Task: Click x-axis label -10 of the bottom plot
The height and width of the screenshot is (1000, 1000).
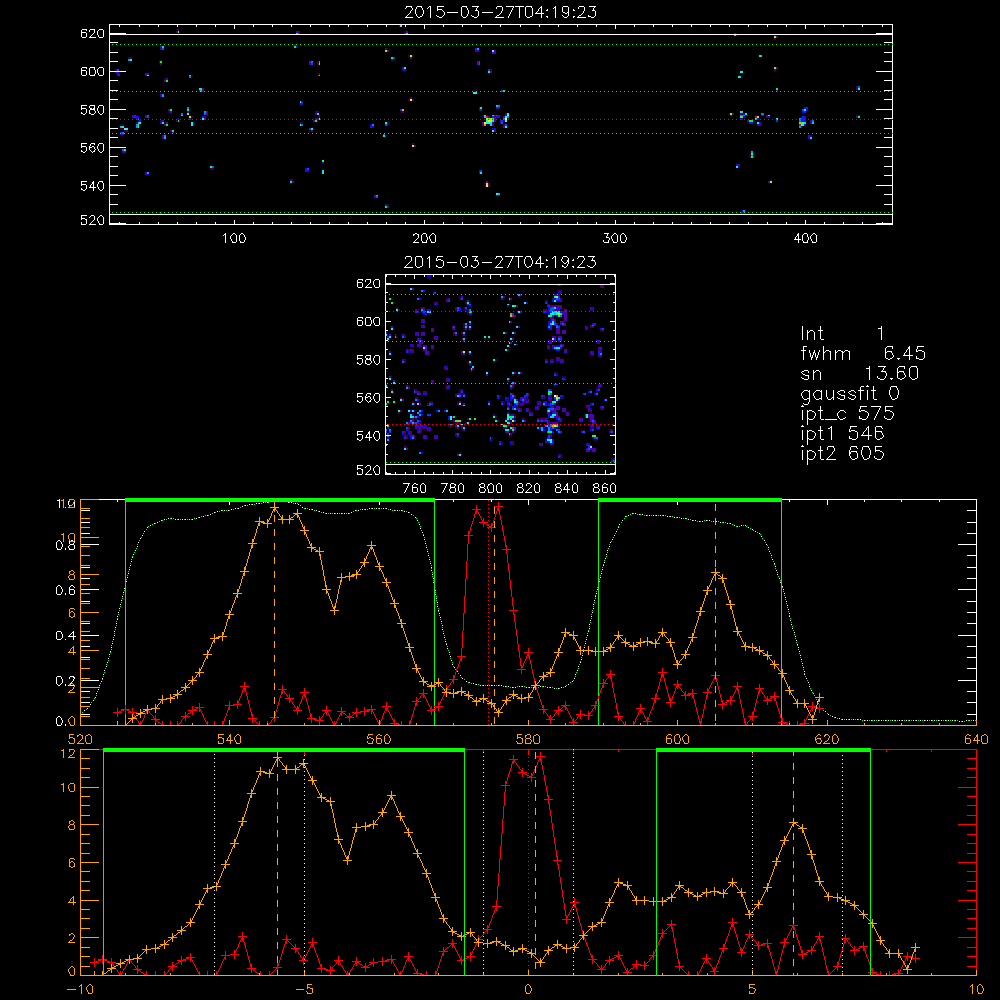Action: [x=80, y=989]
